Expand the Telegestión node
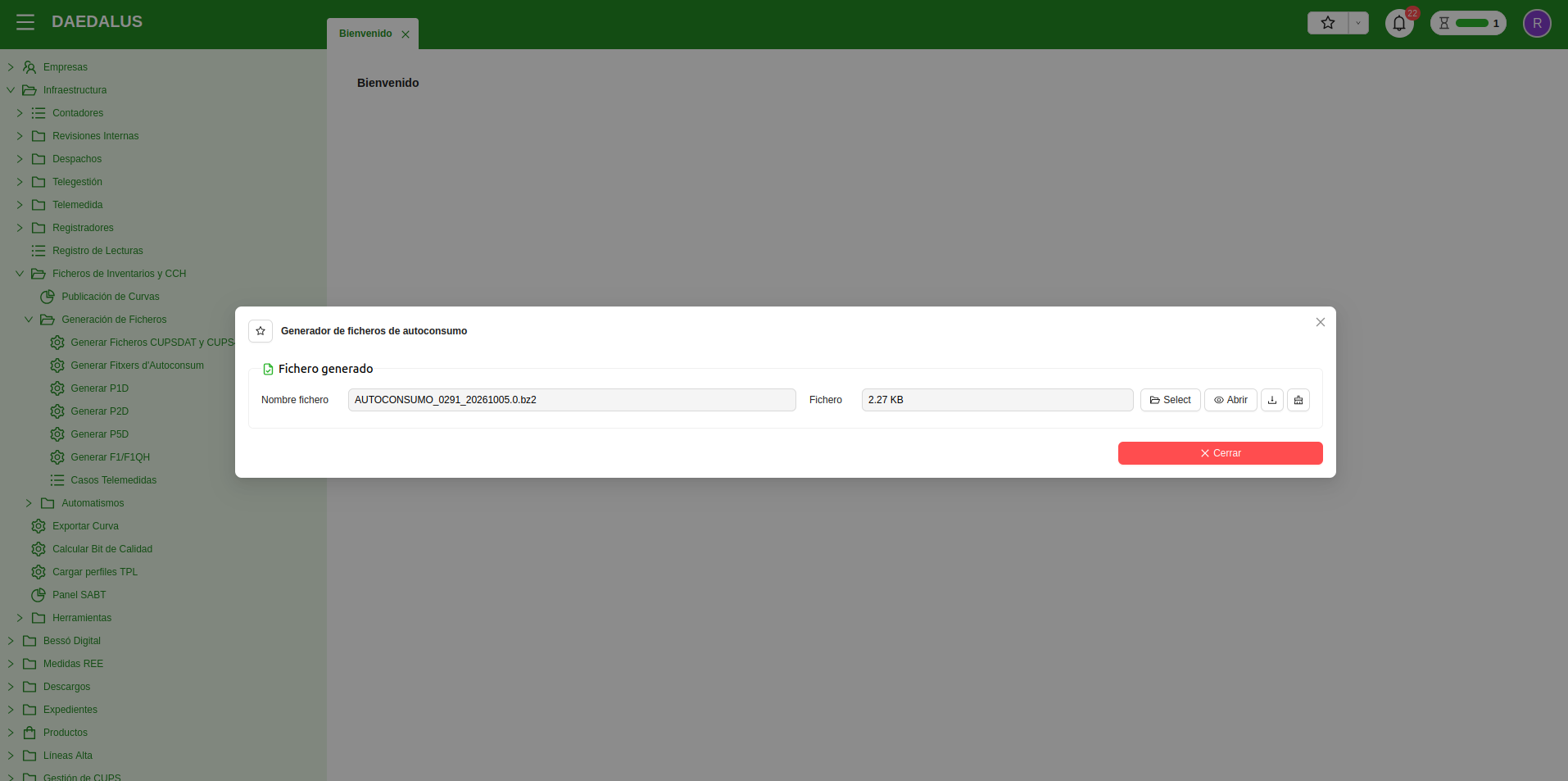Image resolution: width=1568 pixels, height=781 pixels. coord(20,182)
